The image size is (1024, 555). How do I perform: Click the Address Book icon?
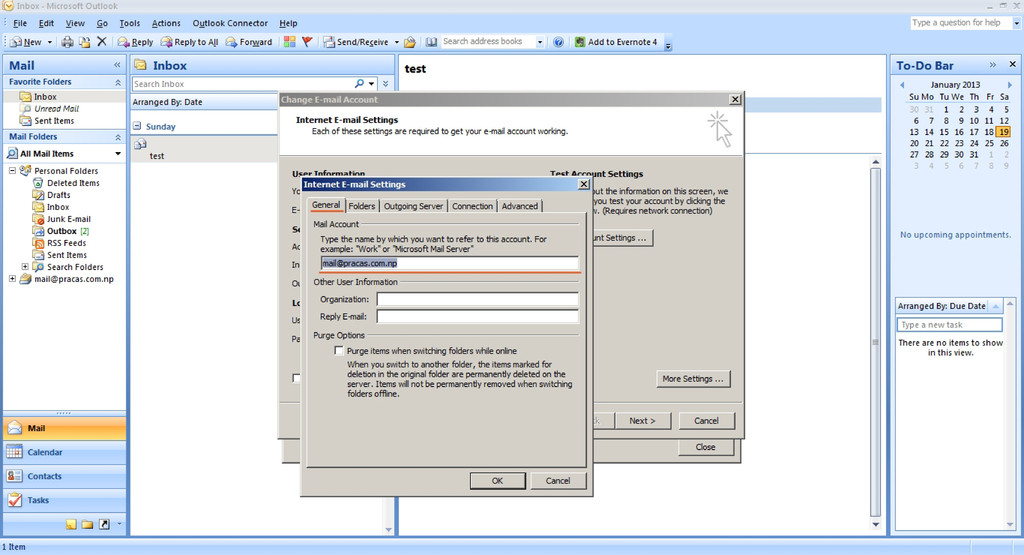432,42
